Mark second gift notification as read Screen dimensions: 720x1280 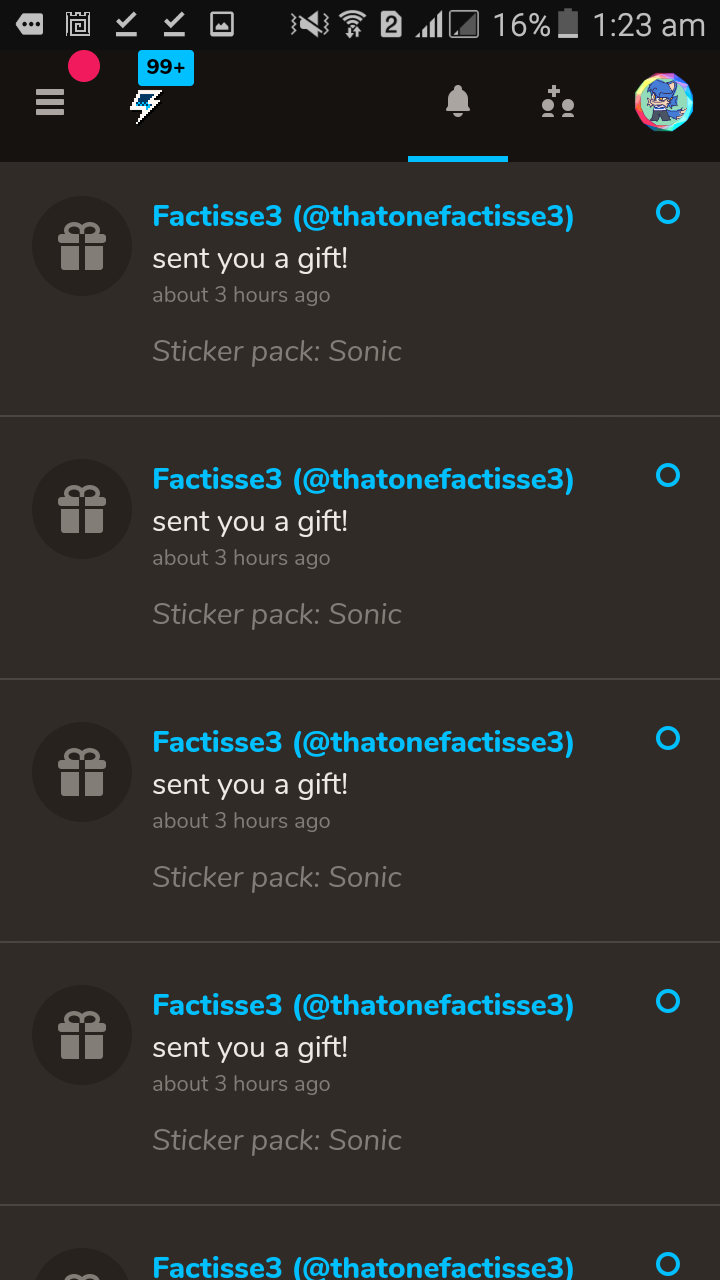668,475
